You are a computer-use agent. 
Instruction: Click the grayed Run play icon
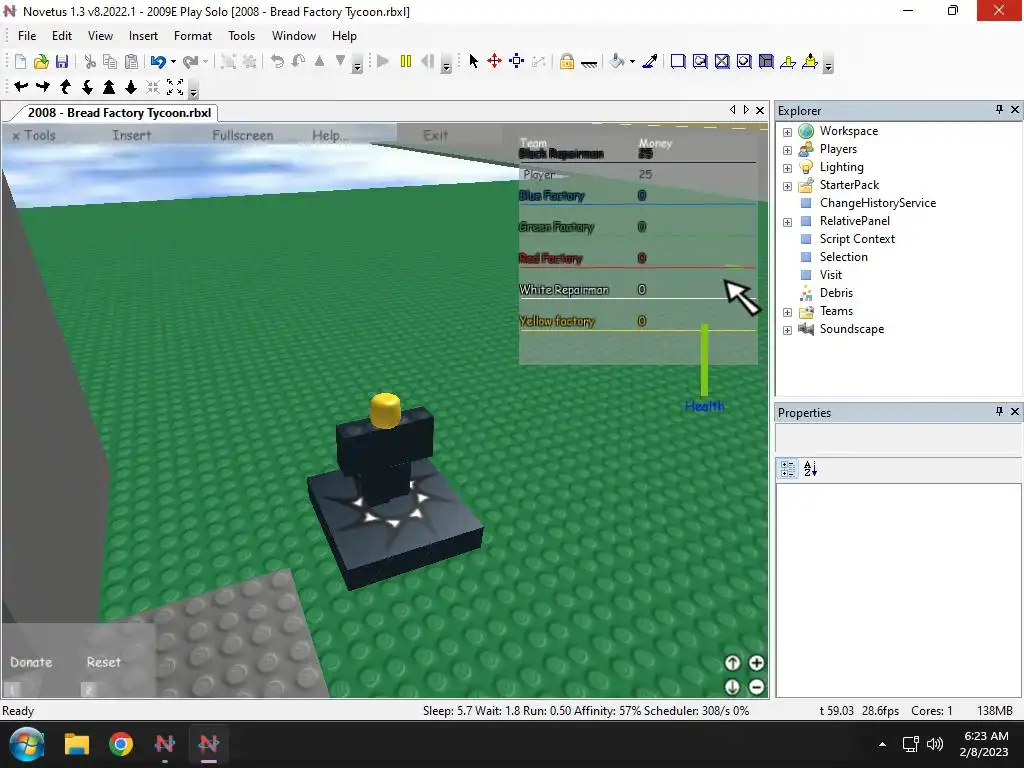(383, 61)
